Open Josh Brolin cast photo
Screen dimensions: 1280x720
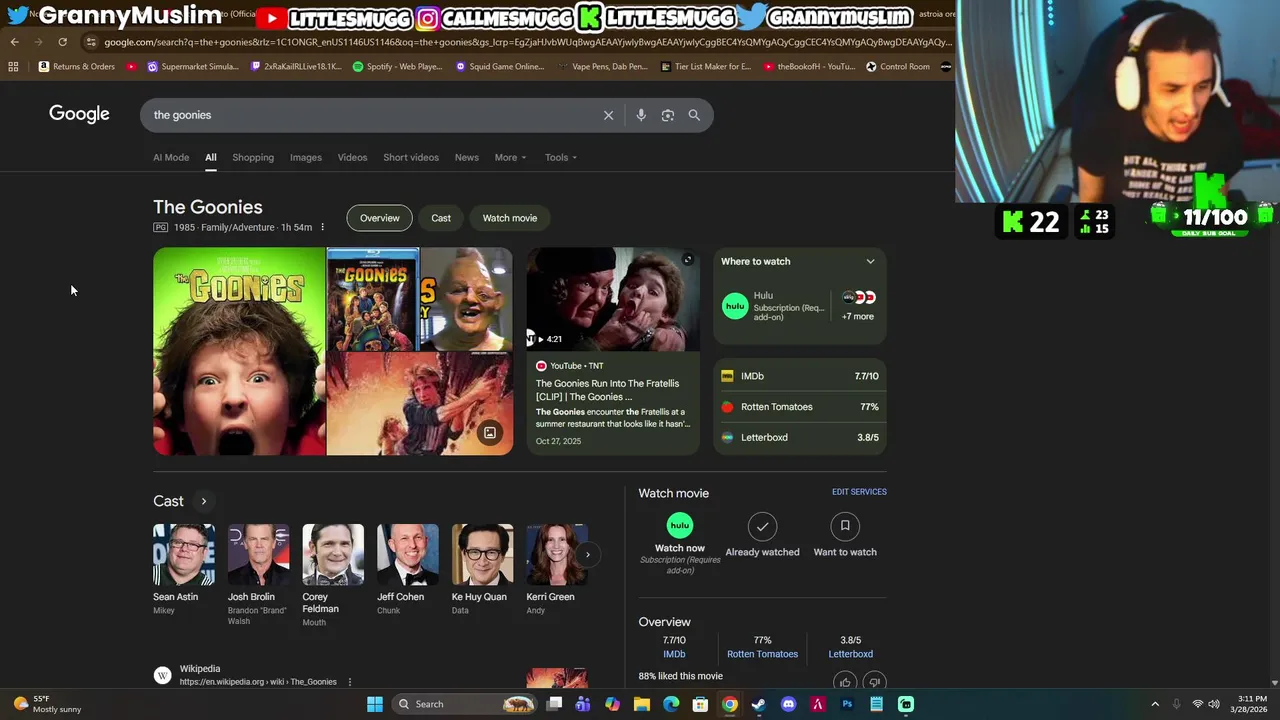tap(258, 554)
